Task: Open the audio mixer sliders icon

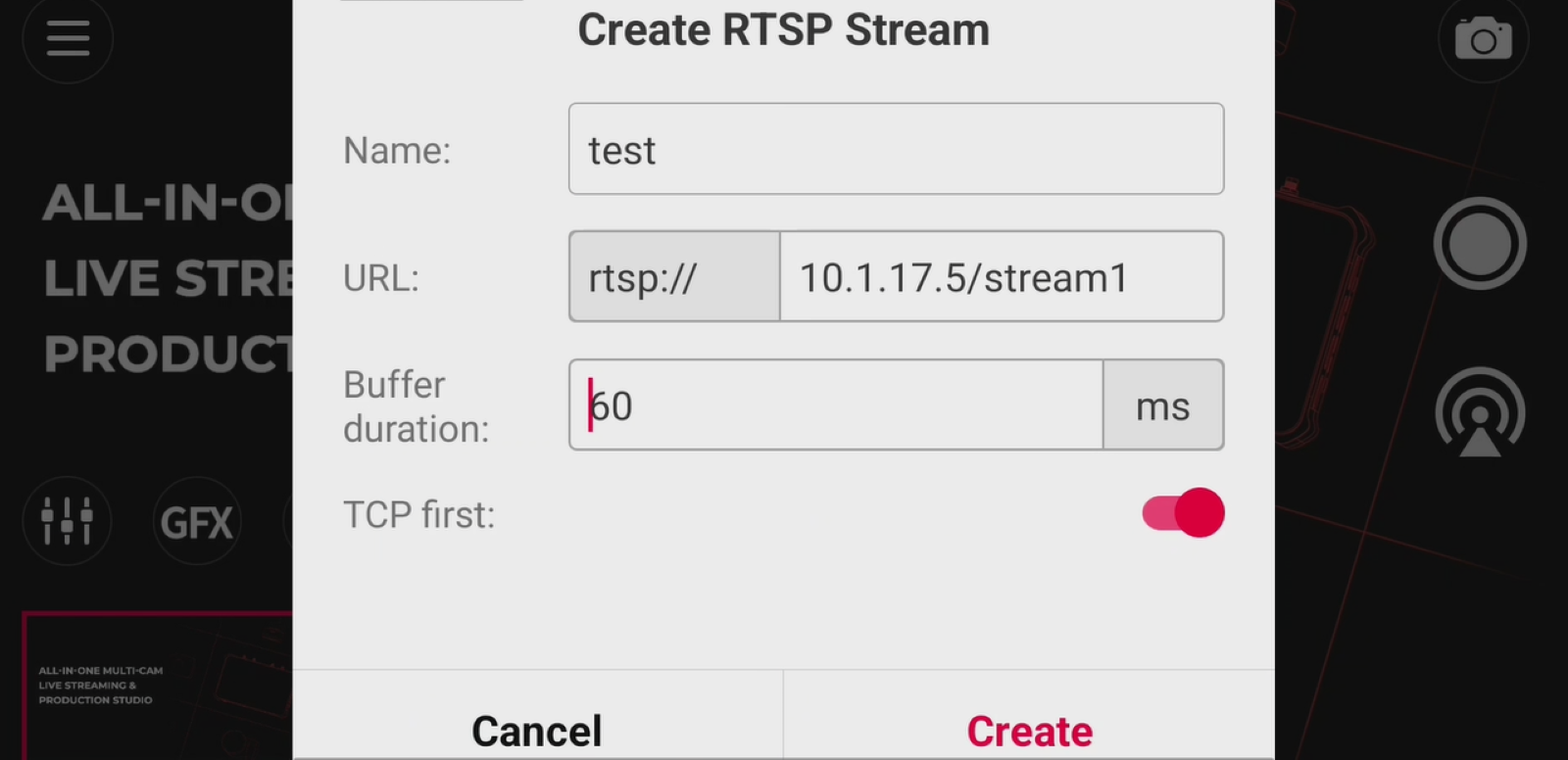Action: coord(68,520)
